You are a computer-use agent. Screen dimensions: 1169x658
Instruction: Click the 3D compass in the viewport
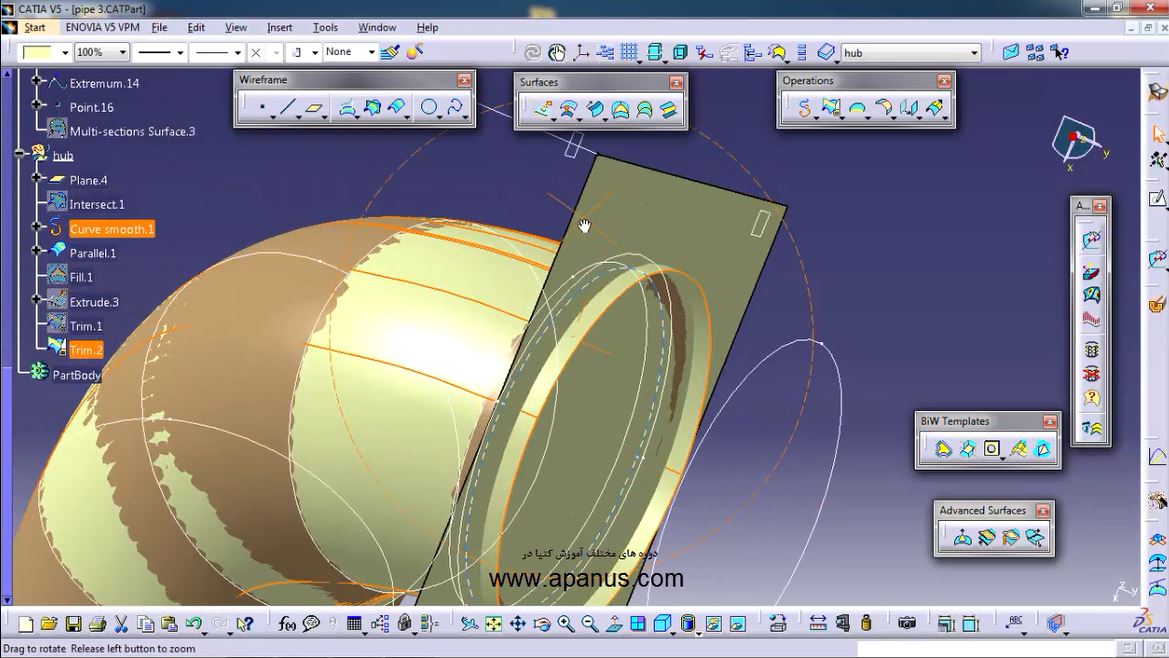pos(1077,142)
